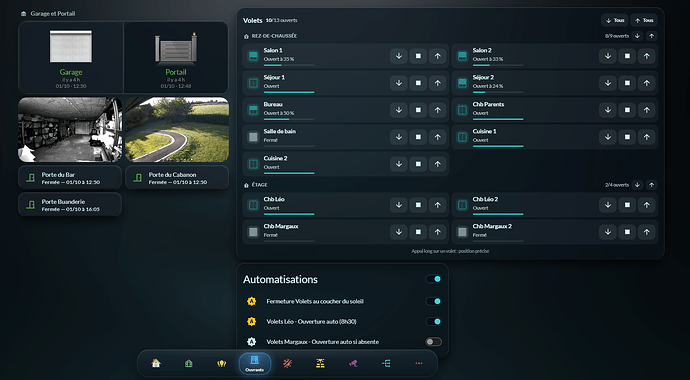Open the more options dots in navigation bar

(x=418, y=363)
